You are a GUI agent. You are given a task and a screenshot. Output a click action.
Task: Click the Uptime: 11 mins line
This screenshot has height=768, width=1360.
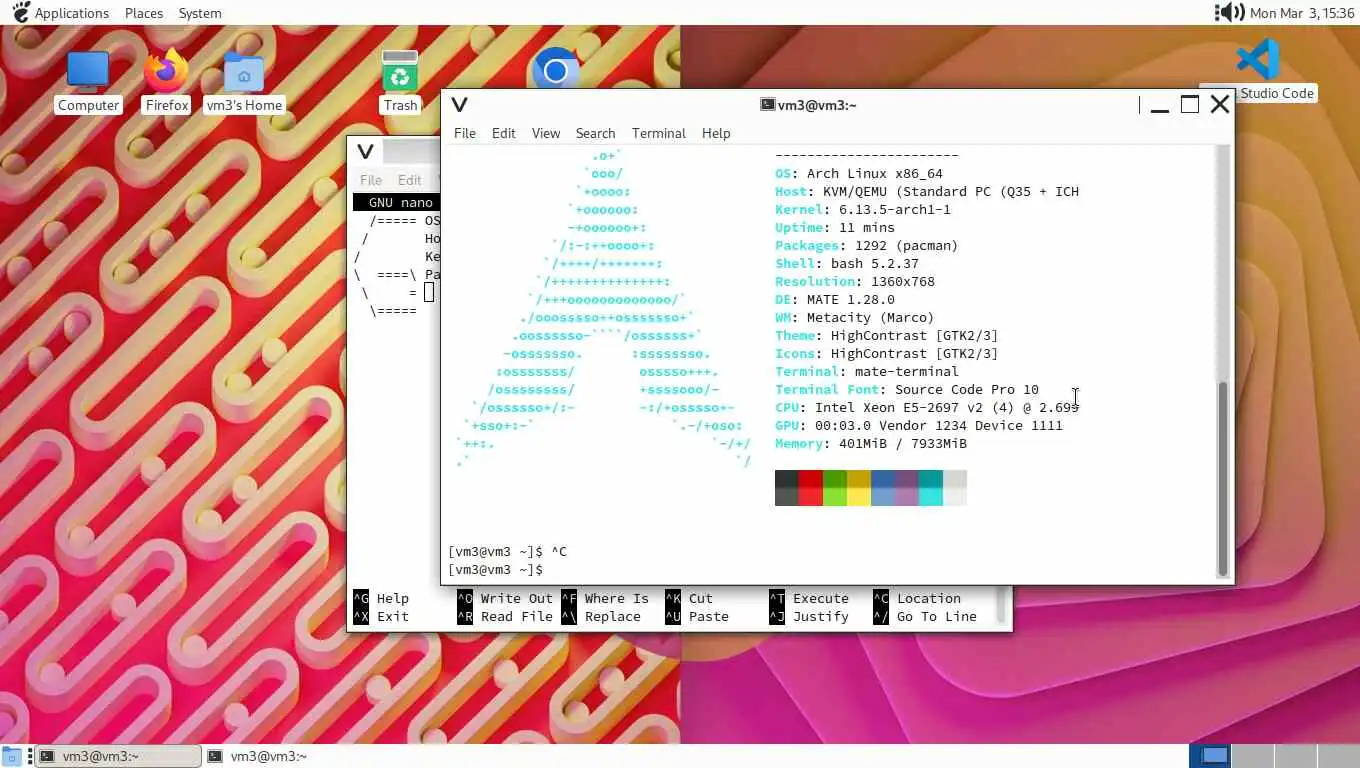coord(835,228)
